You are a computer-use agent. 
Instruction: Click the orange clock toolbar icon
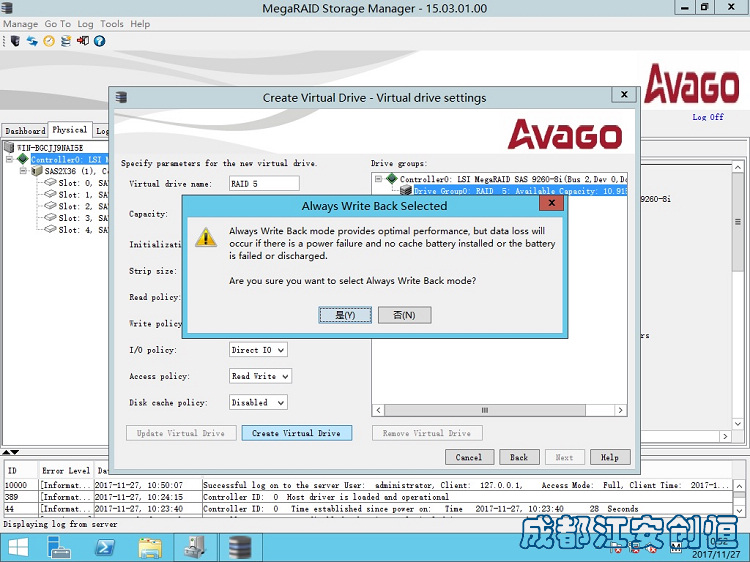coord(49,41)
